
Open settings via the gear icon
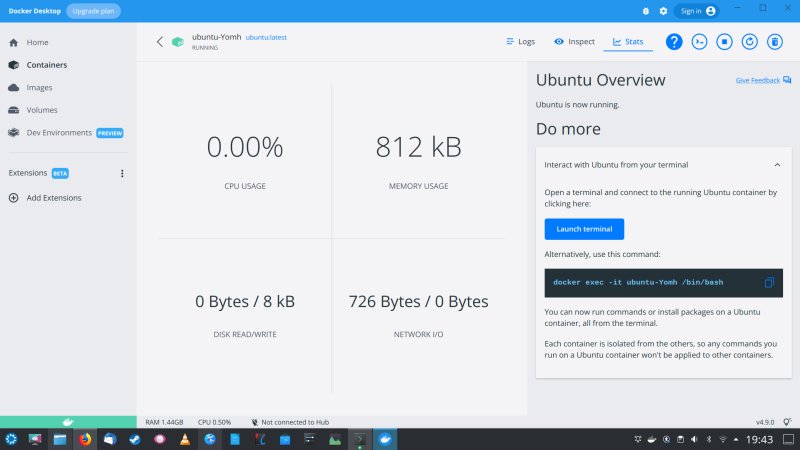pyautogui.click(x=662, y=11)
